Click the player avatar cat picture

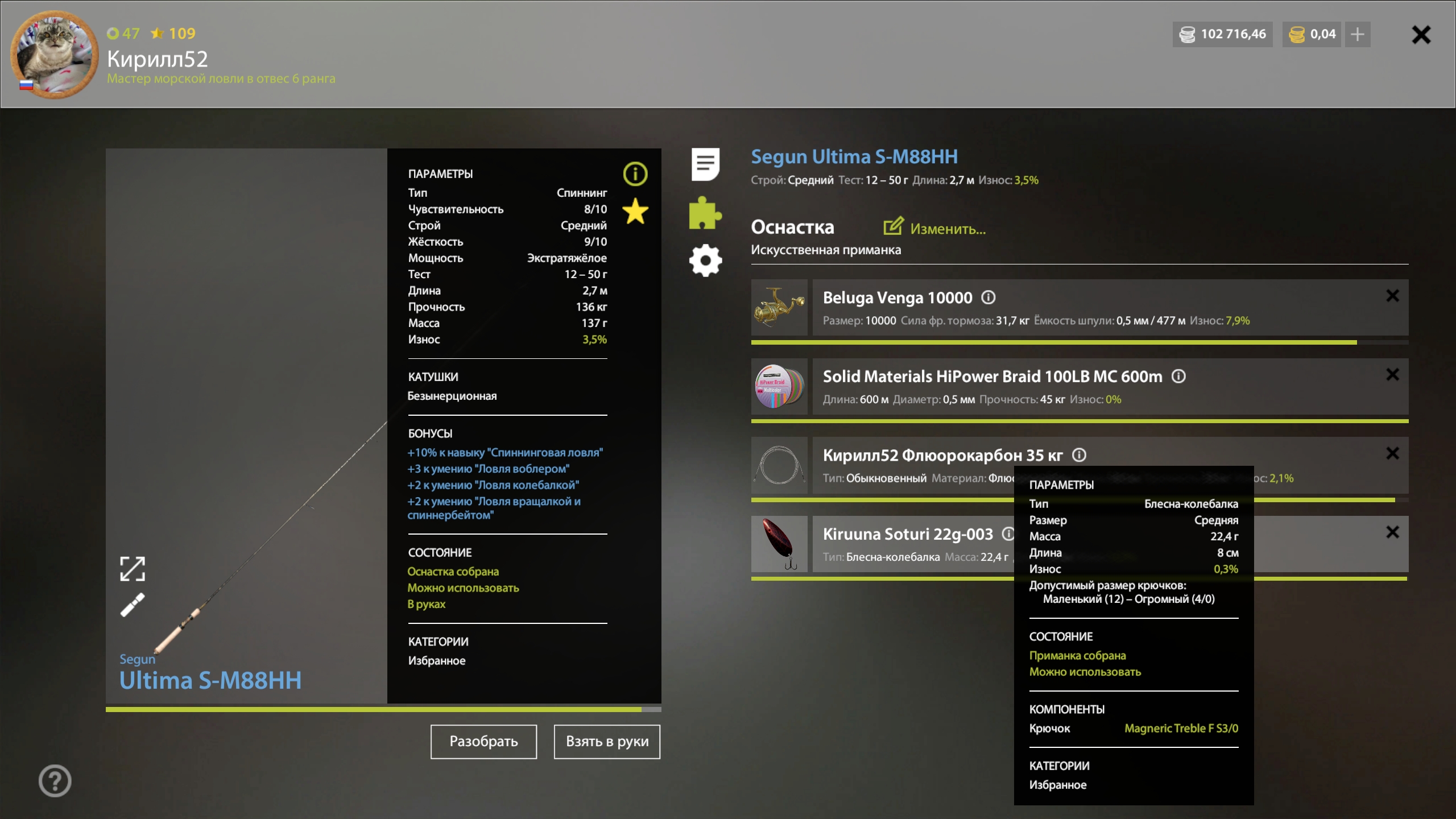(55, 54)
